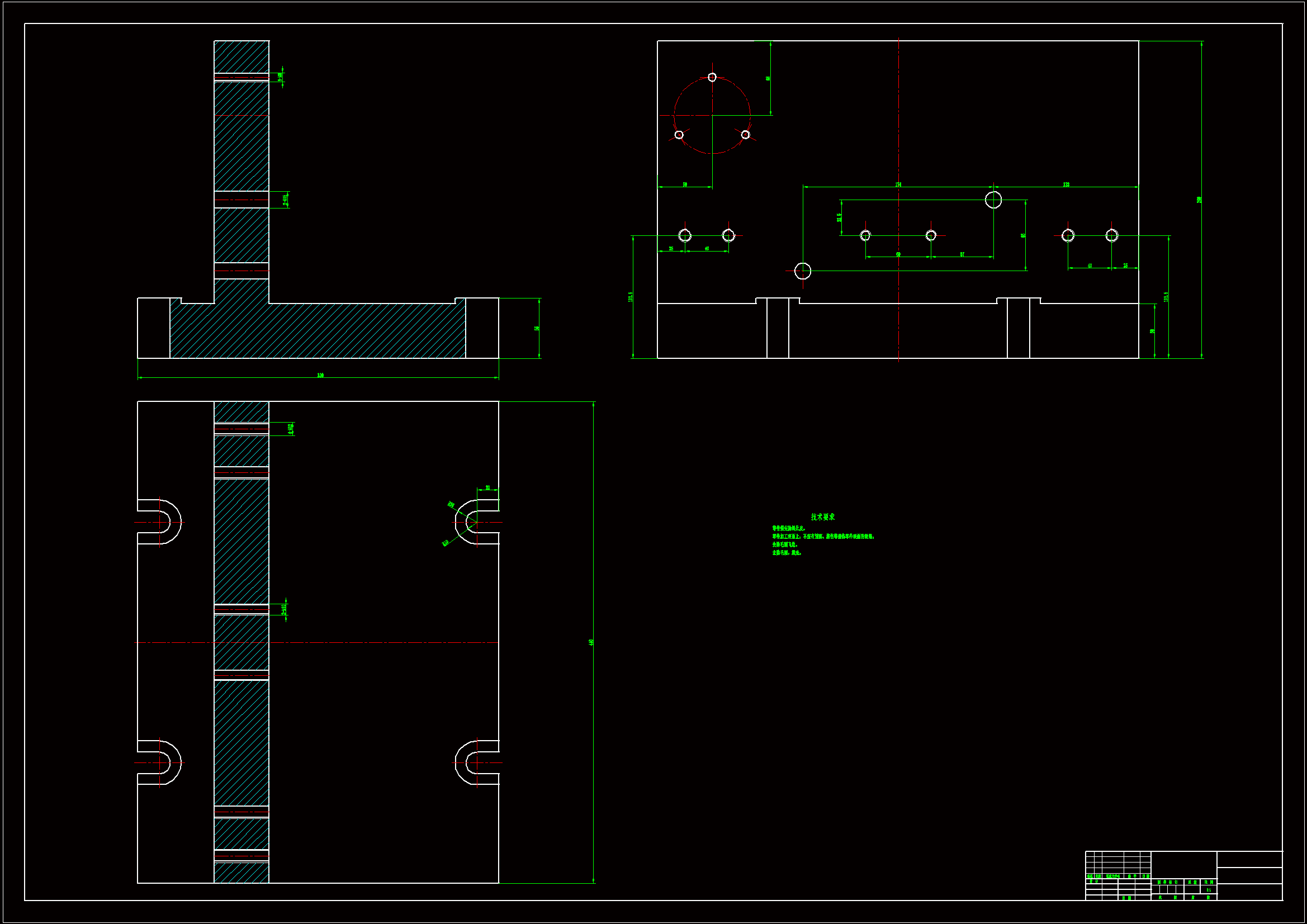Select the top hole on red bolt circle
The width and height of the screenshot is (1307, 924).
point(712,77)
